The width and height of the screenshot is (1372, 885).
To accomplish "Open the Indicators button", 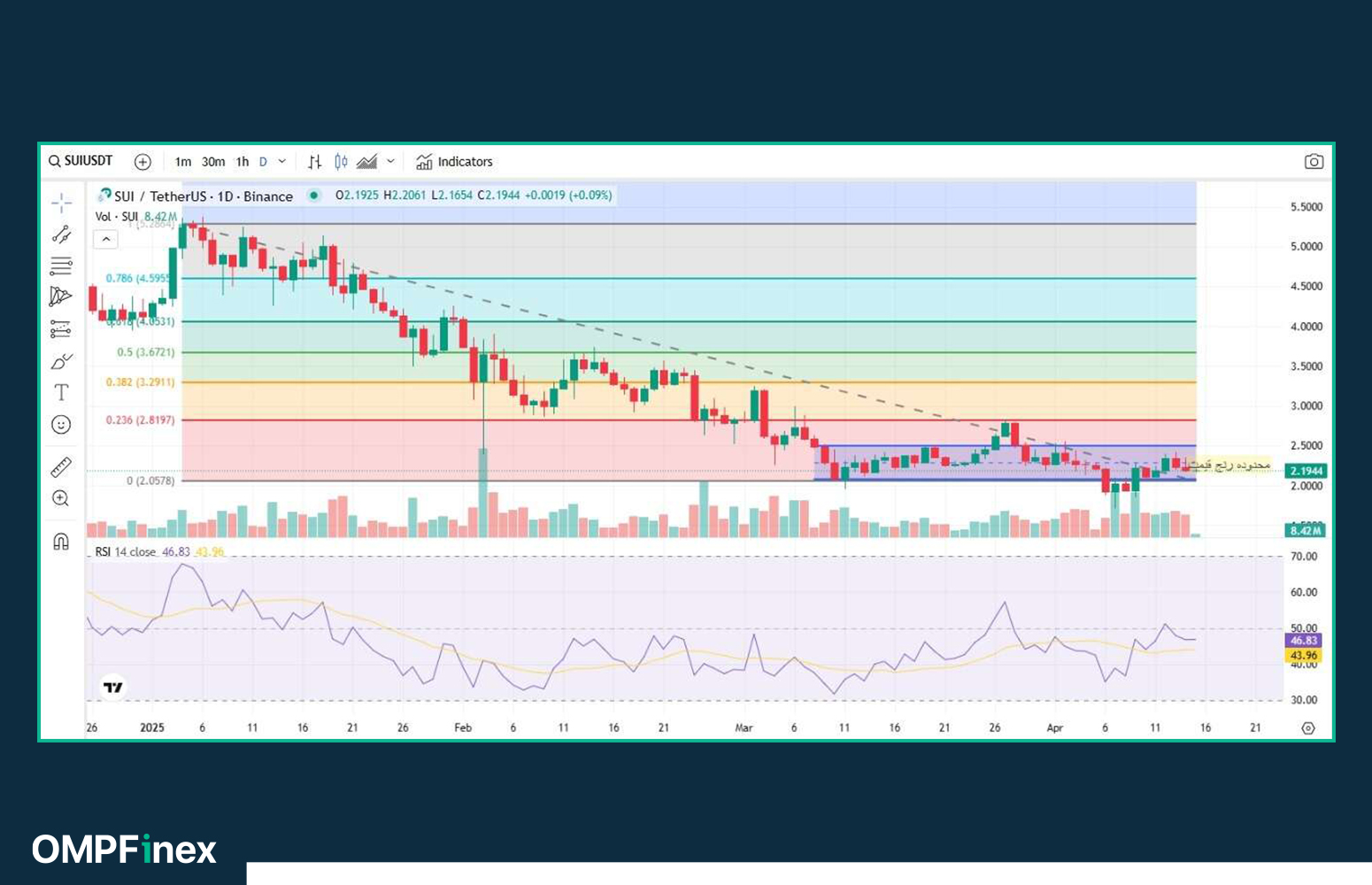I will coord(454,161).
